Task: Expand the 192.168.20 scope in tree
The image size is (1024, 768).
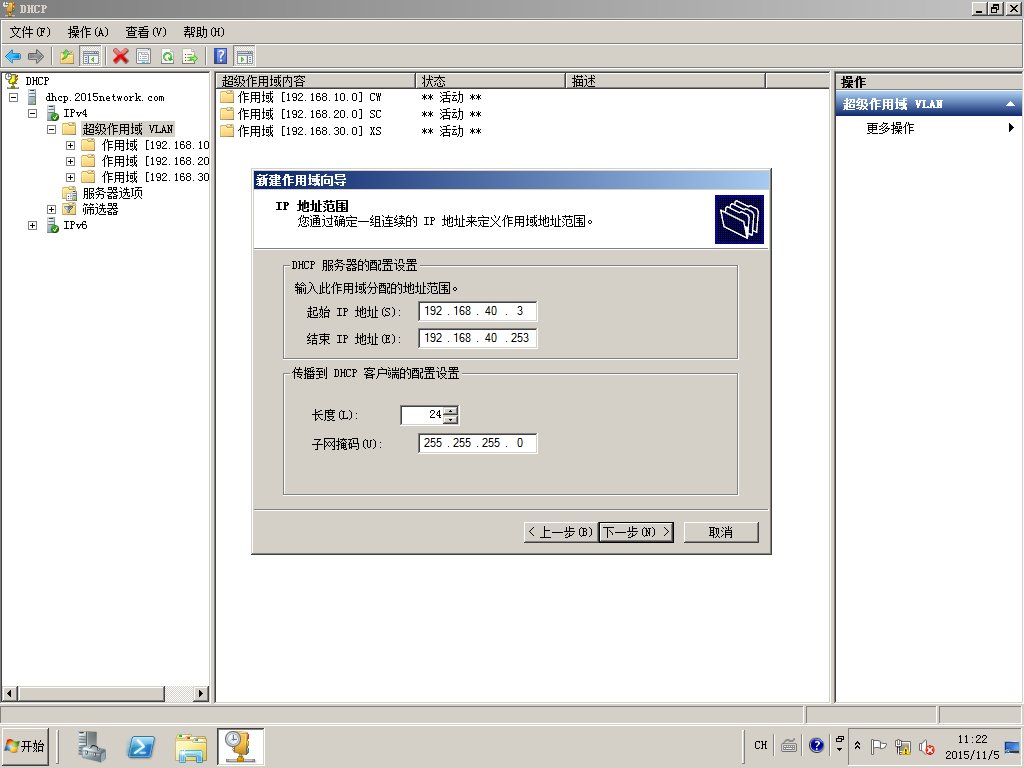Action: point(71,161)
